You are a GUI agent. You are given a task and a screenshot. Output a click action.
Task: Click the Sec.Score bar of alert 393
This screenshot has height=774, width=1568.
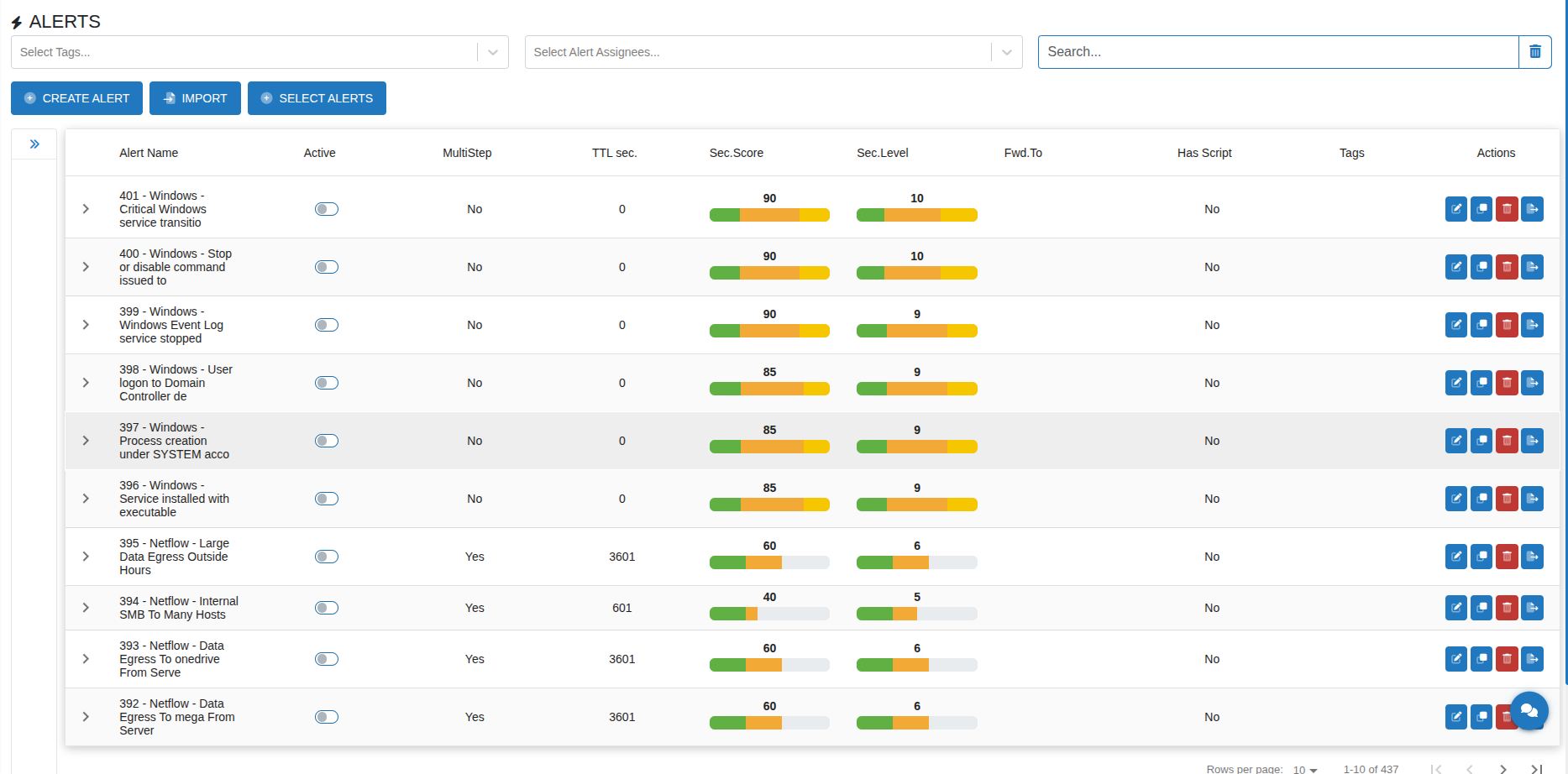768,665
